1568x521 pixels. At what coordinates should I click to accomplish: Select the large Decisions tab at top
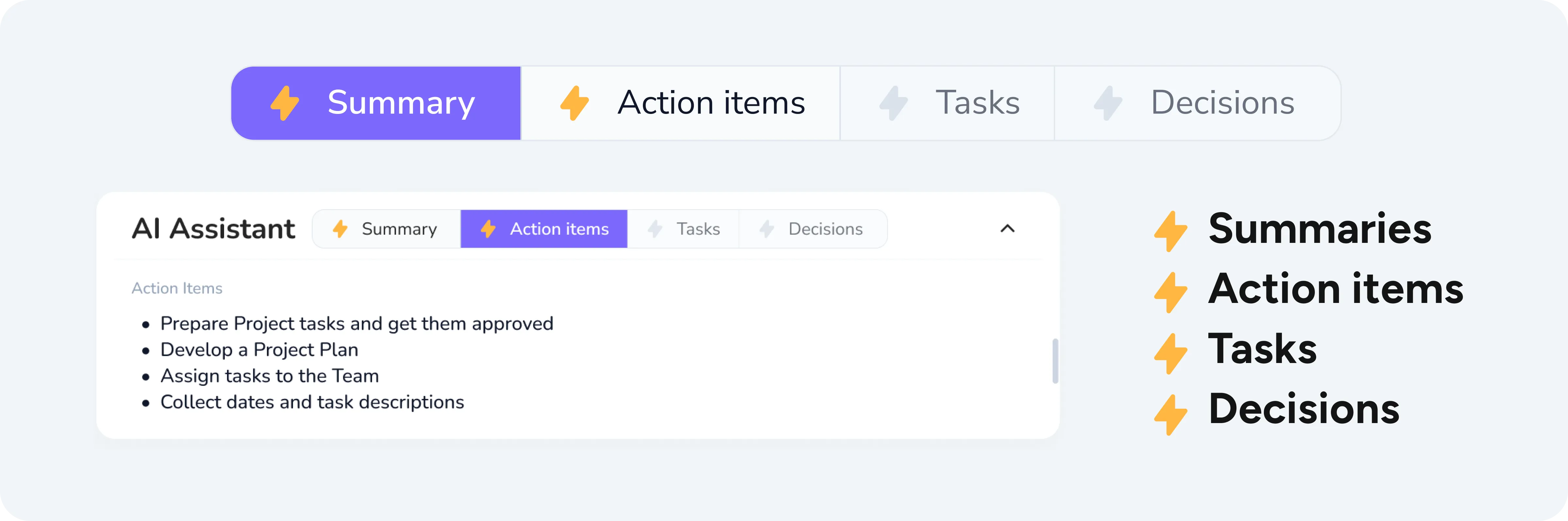(x=1197, y=103)
